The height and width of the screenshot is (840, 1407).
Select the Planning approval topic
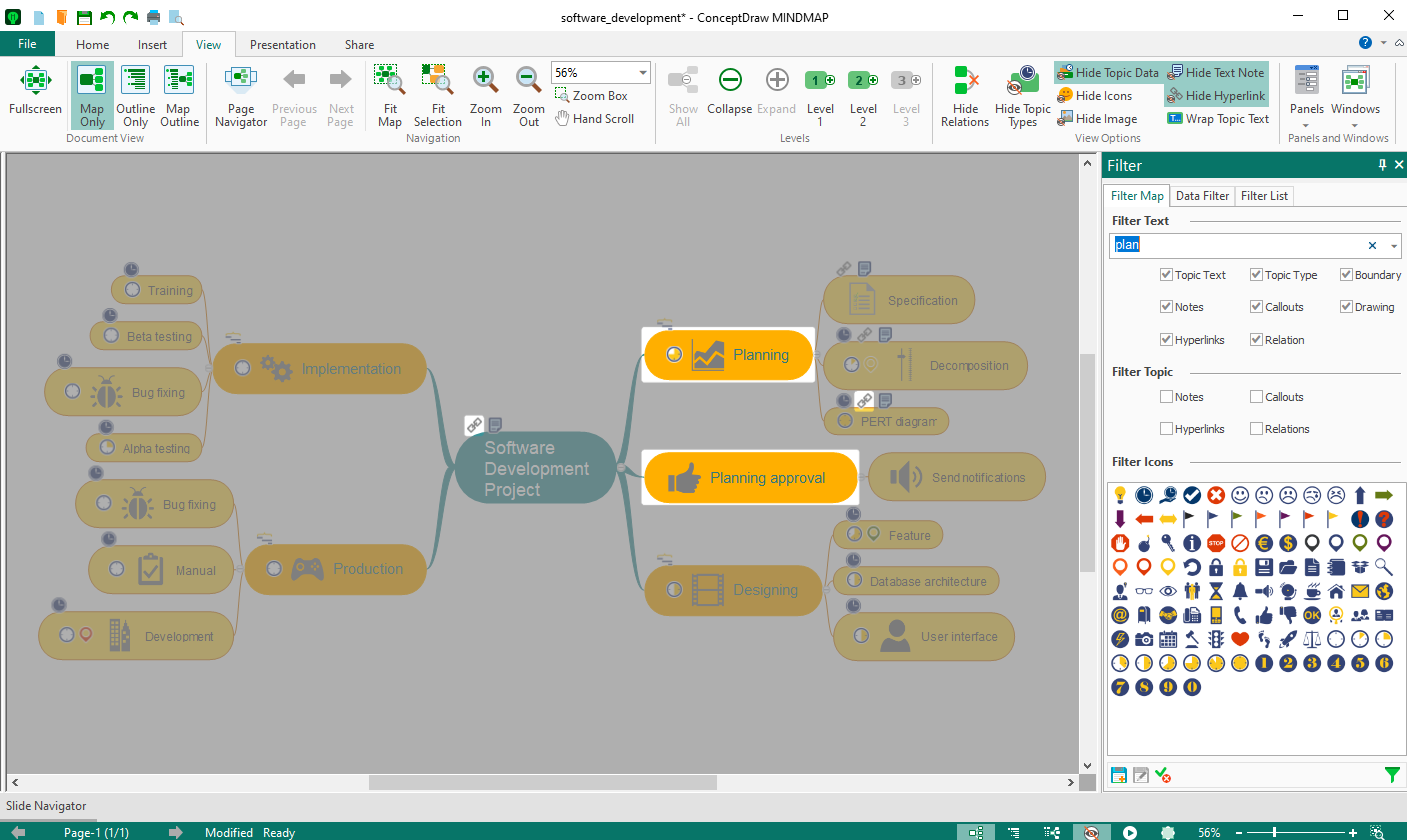pyautogui.click(x=750, y=478)
